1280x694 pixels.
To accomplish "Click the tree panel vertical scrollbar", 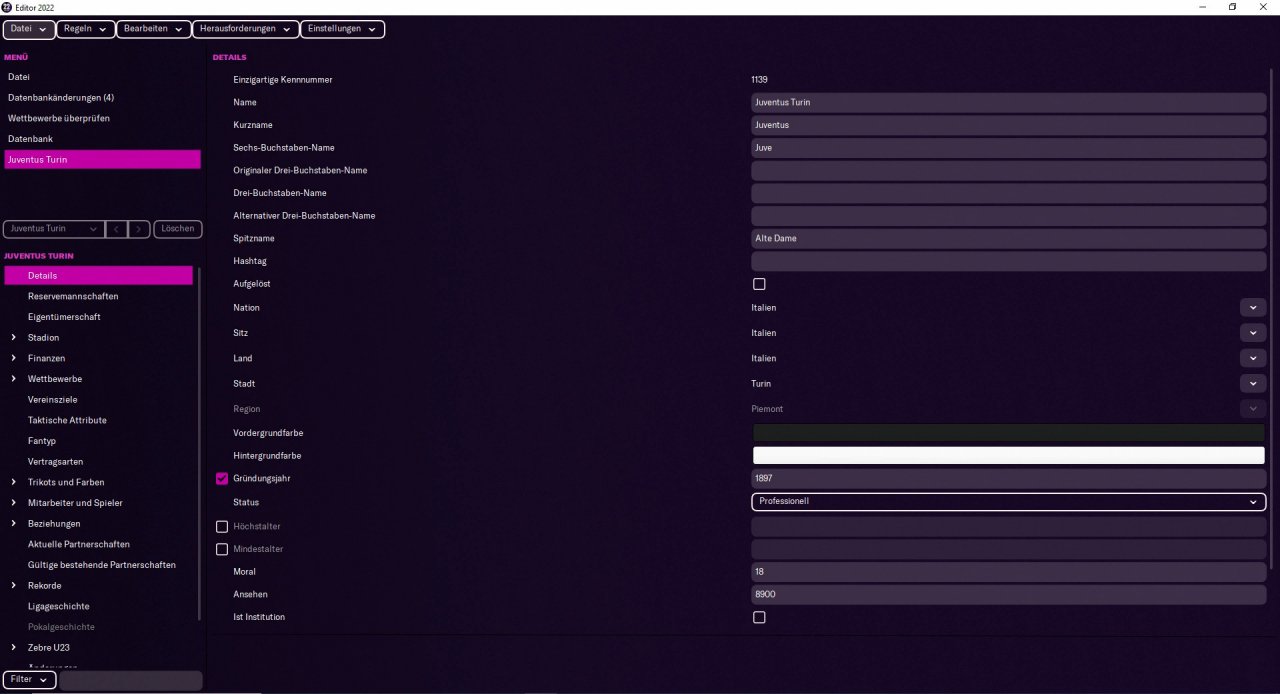I will (x=198, y=445).
